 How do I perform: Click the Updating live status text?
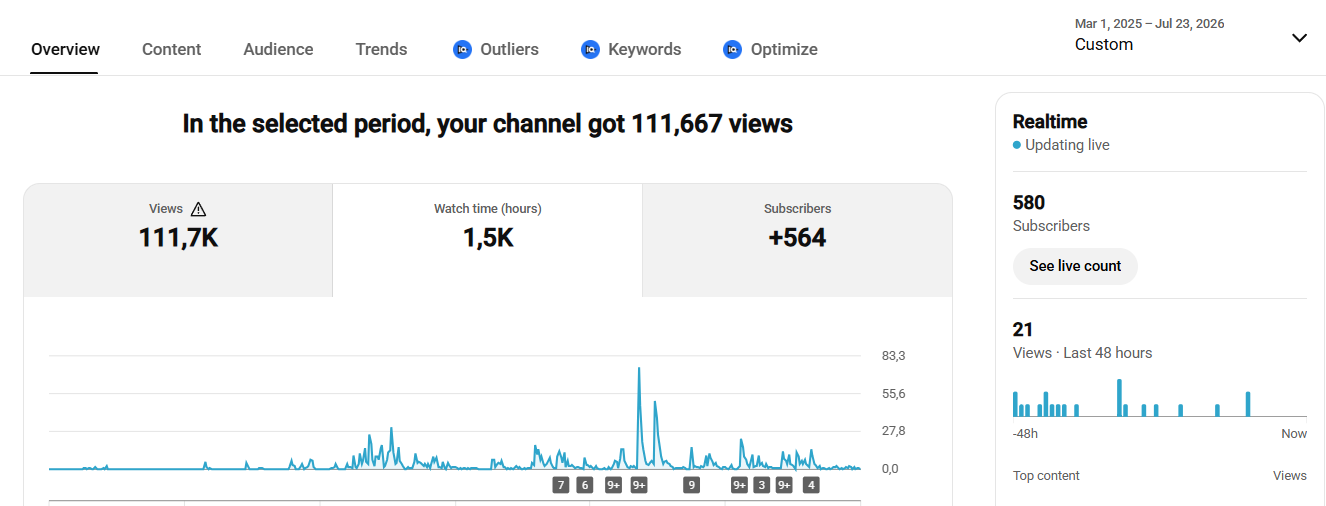pos(1067,145)
